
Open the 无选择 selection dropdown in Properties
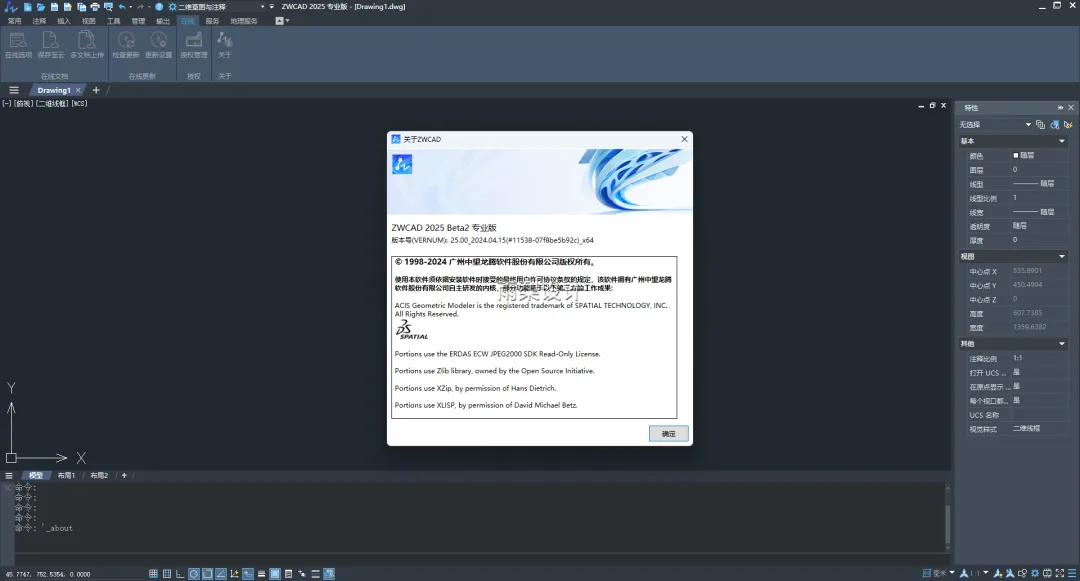[995, 125]
